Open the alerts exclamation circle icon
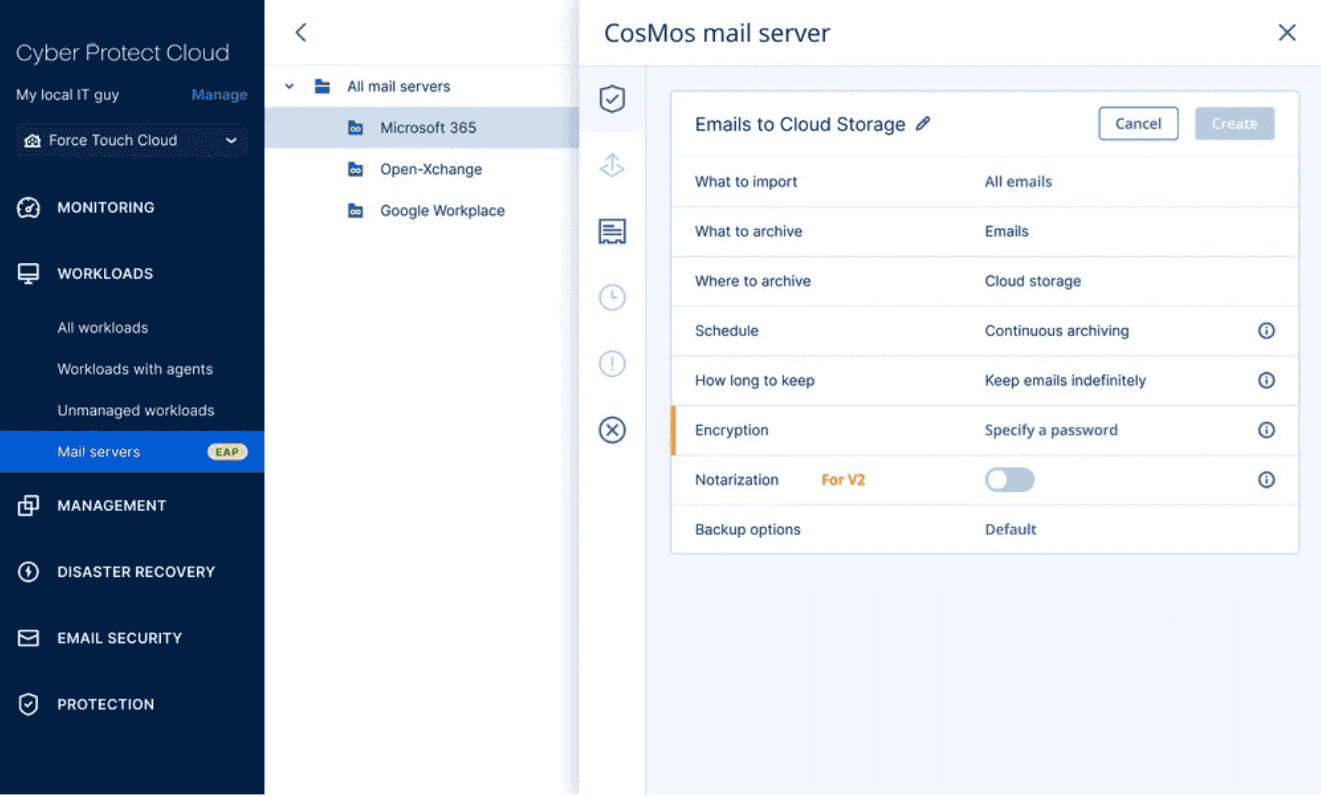This screenshot has width=1321, height=797. click(612, 364)
